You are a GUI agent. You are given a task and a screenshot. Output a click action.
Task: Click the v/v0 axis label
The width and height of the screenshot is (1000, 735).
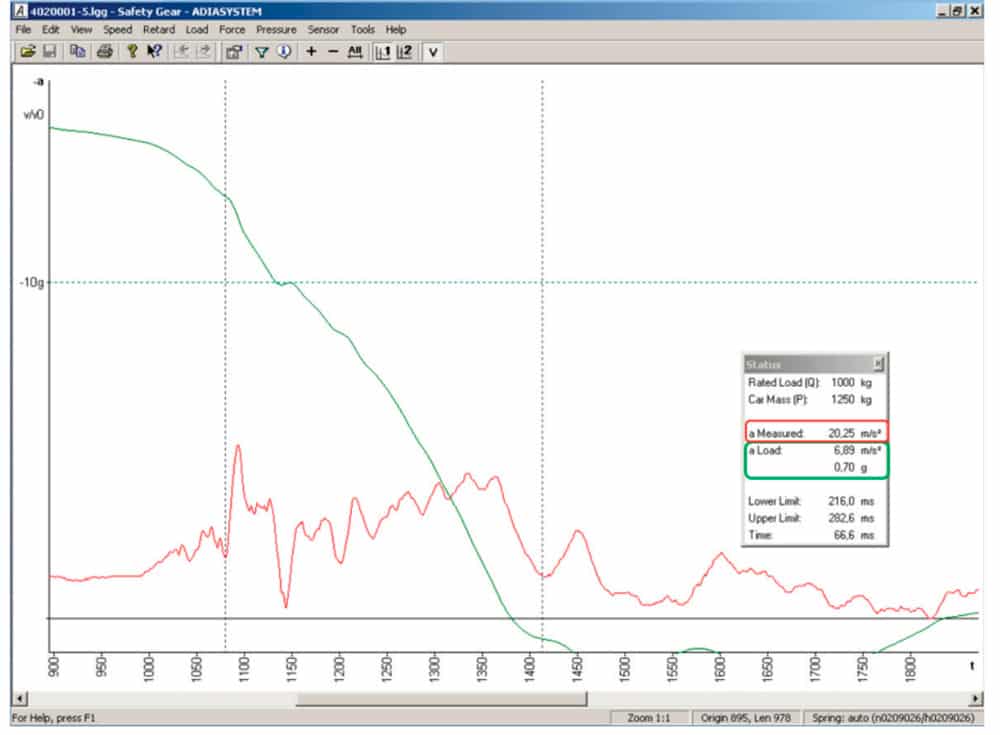pyautogui.click(x=34, y=115)
